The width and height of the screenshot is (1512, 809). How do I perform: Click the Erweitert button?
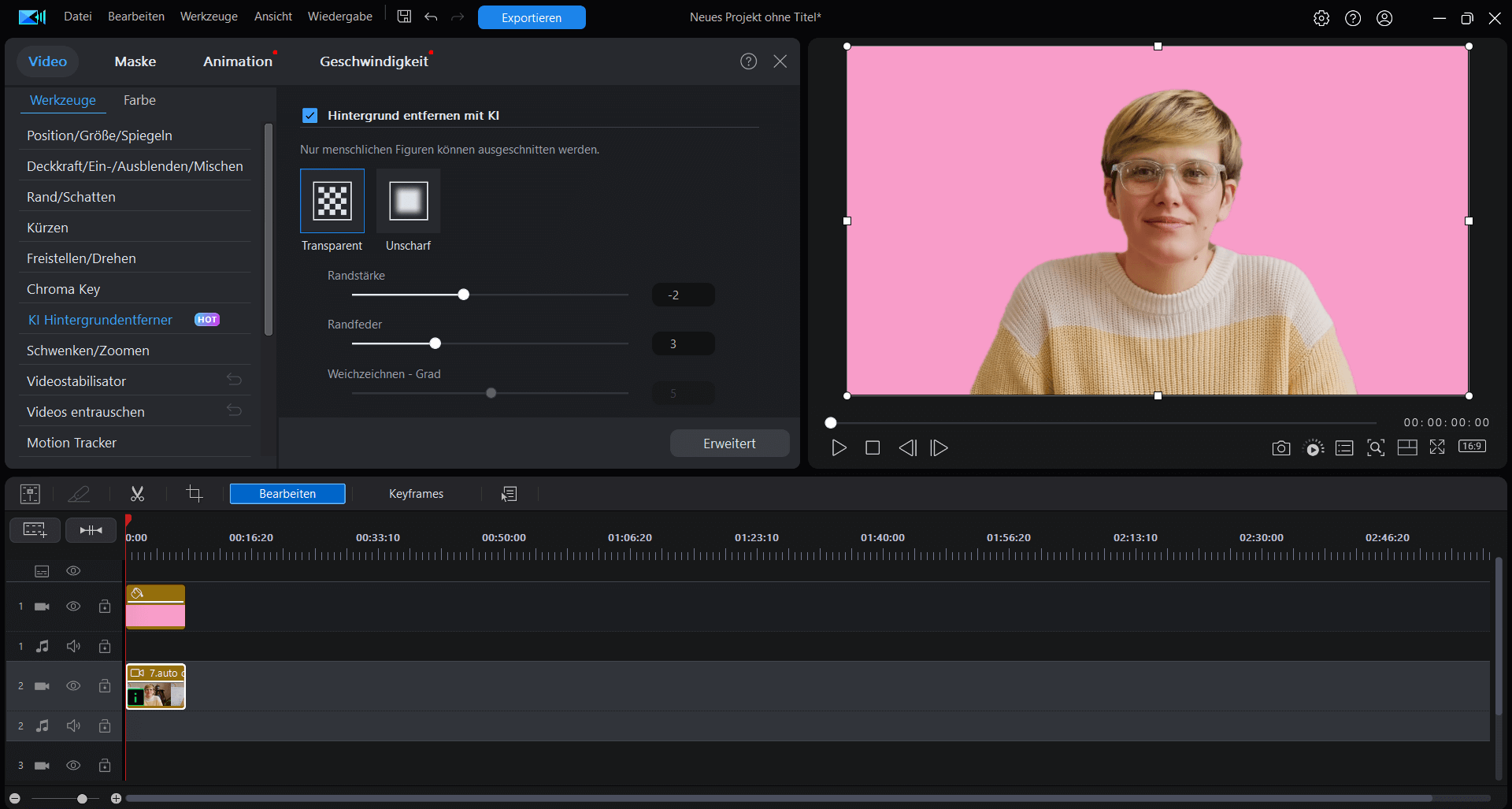(729, 443)
